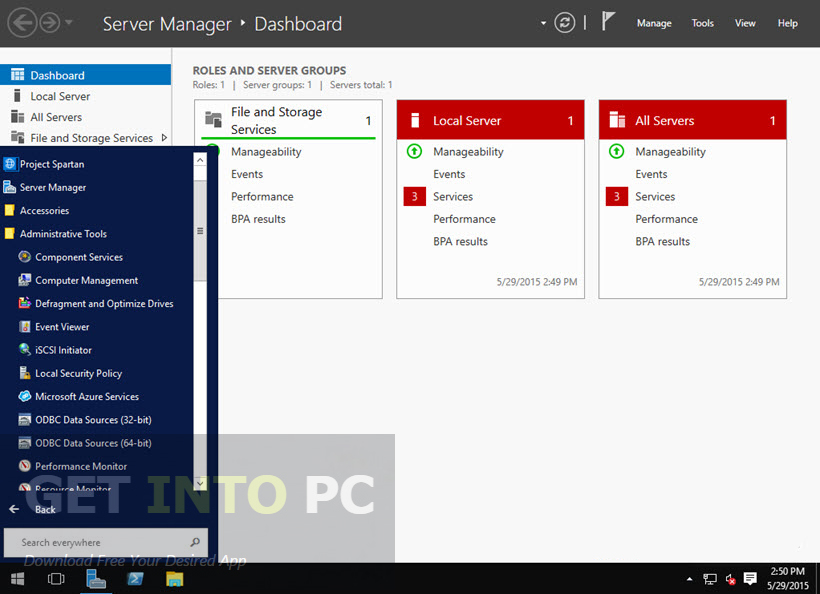820x594 pixels.
Task: Expand the Accessories folder
Action: pyautogui.click(x=44, y=211)
